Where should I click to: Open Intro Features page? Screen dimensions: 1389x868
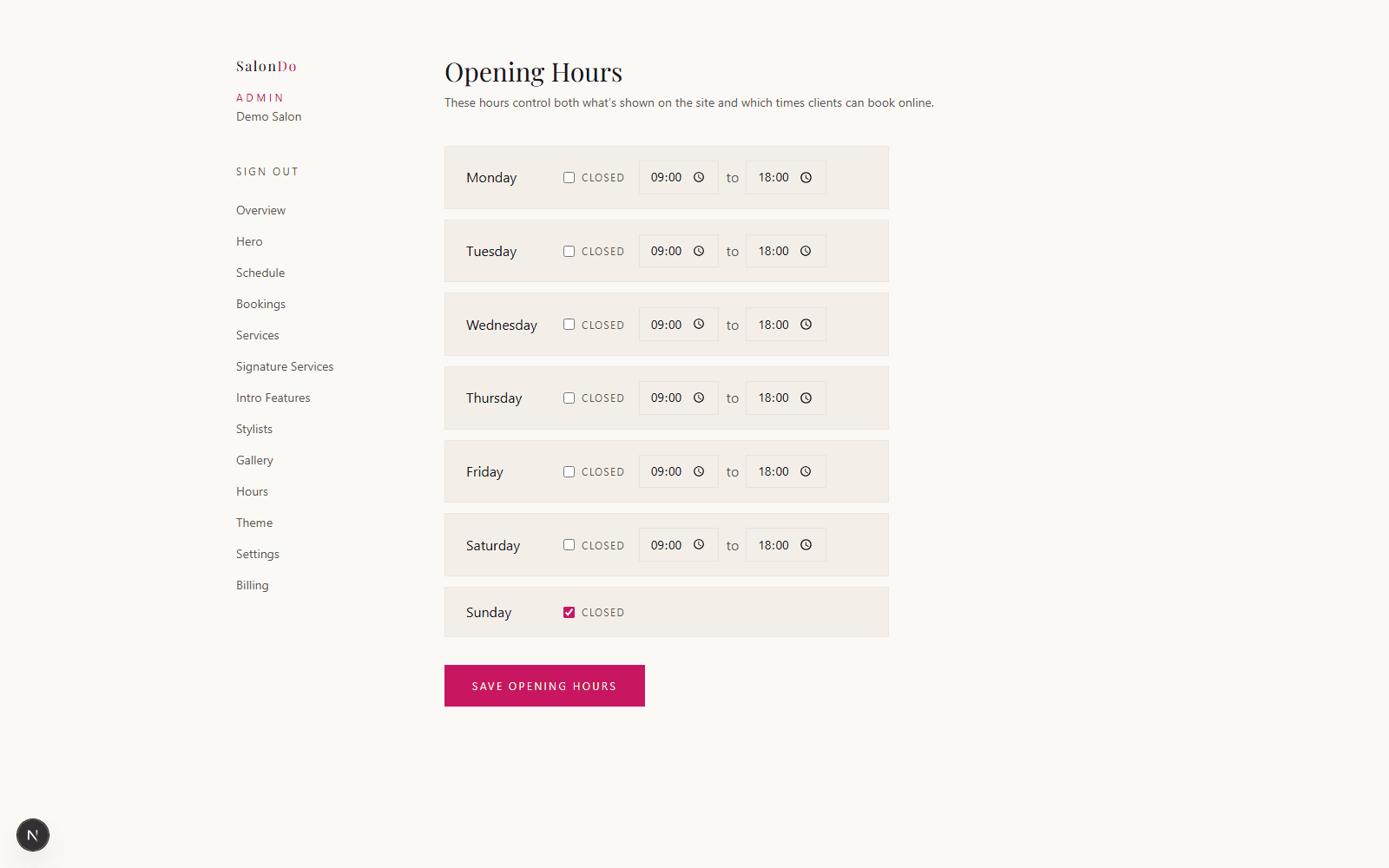tap(273, 398)
